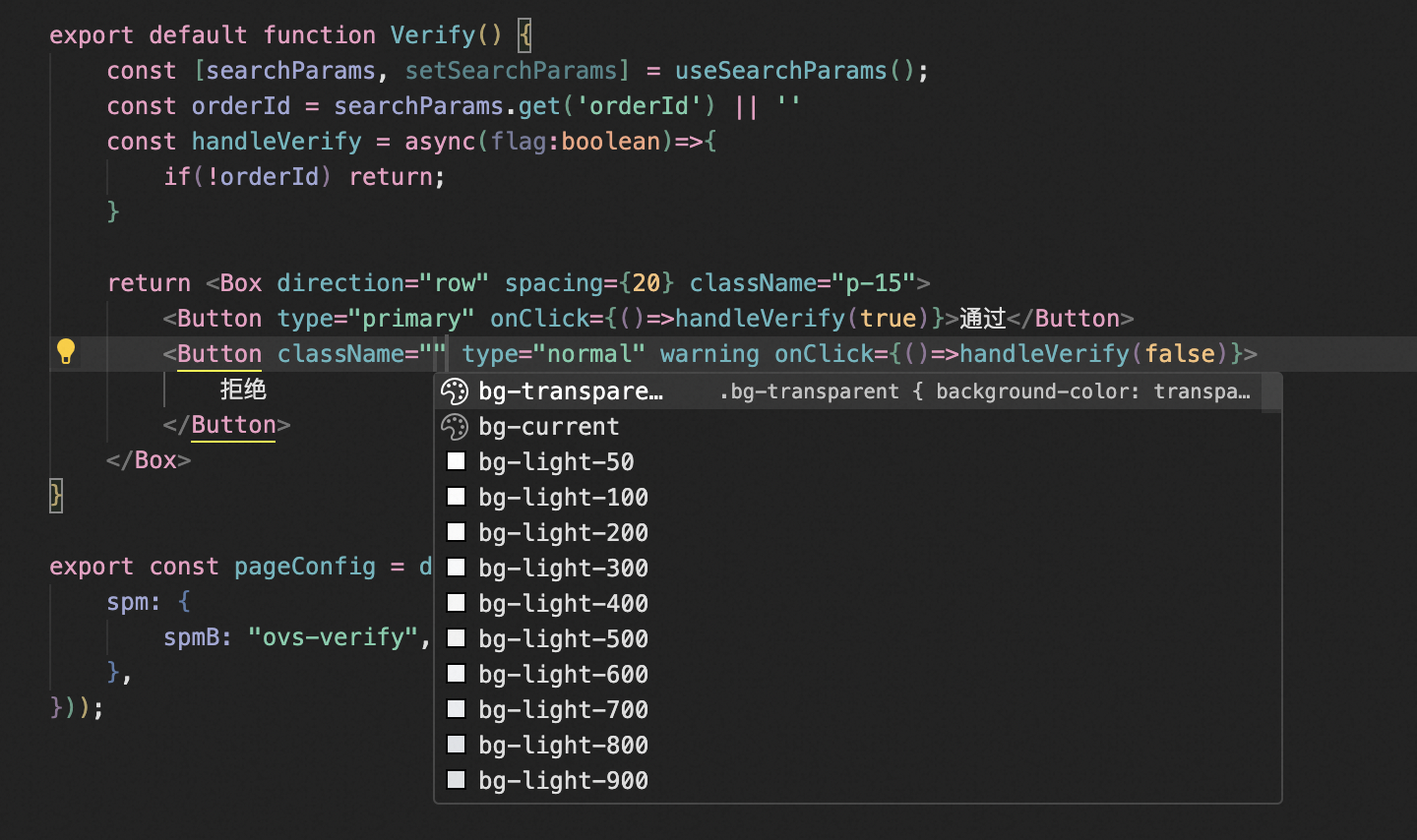Click the 'orderId' string literal

pos(639,106)
